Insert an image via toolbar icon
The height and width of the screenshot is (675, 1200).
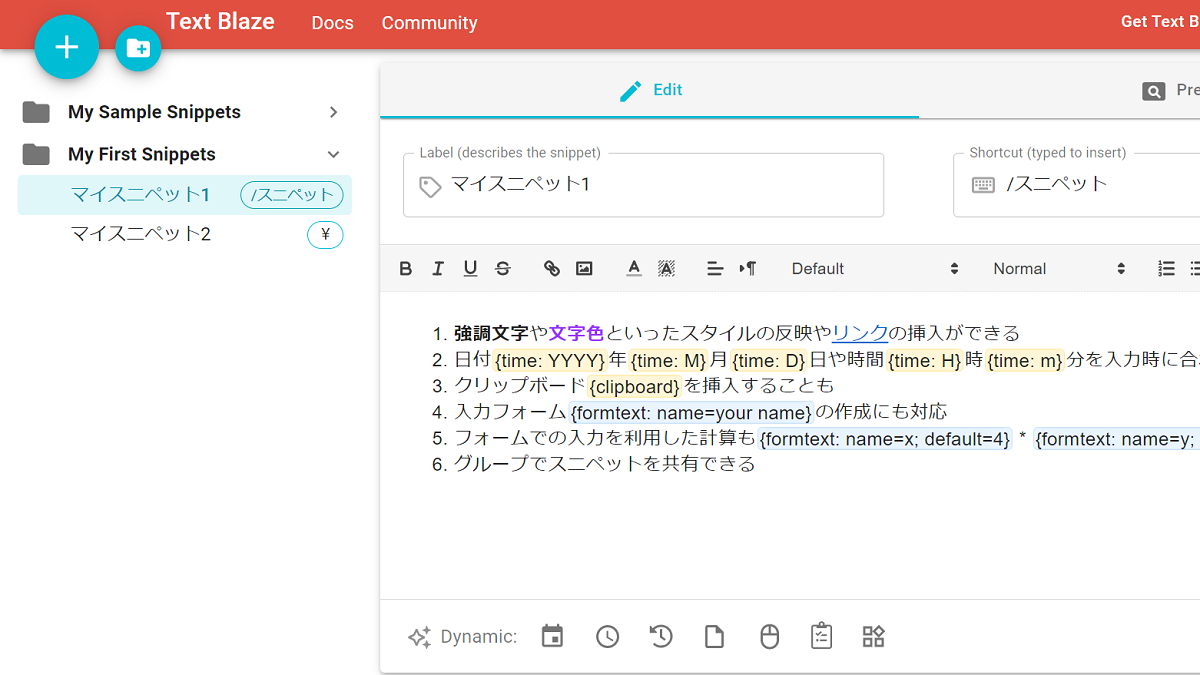[x=584, y=268]
